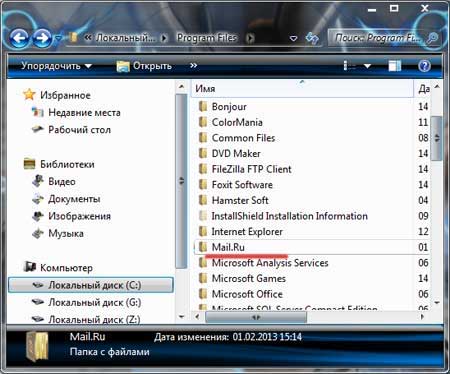Click navigation pane scroll up arrow
This screenshot has width=450, height=374.
pos(181,87)
